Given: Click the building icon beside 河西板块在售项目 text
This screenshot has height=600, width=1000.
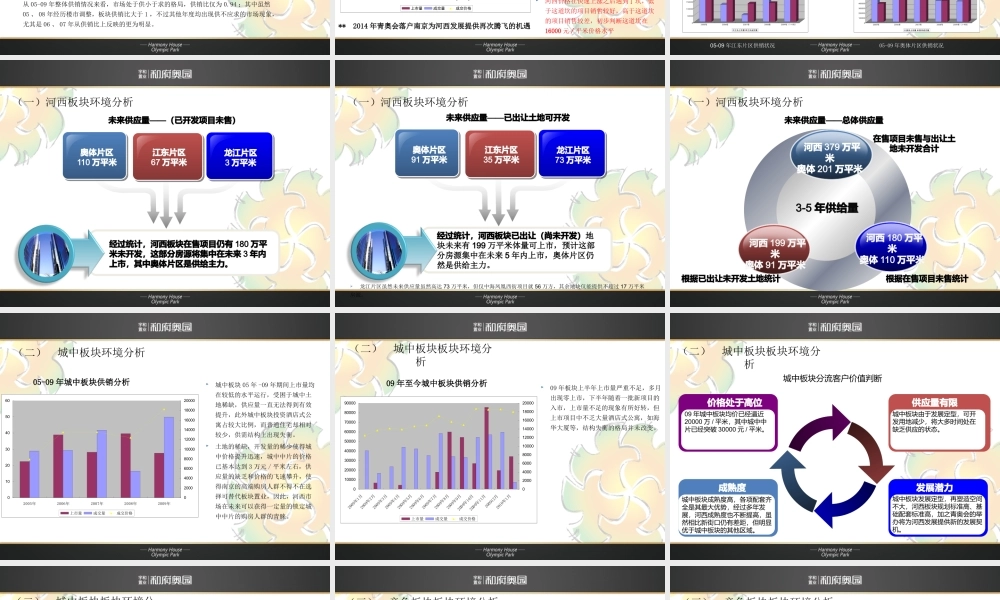Looking at the screenshot, I should (x=45, y=253).
